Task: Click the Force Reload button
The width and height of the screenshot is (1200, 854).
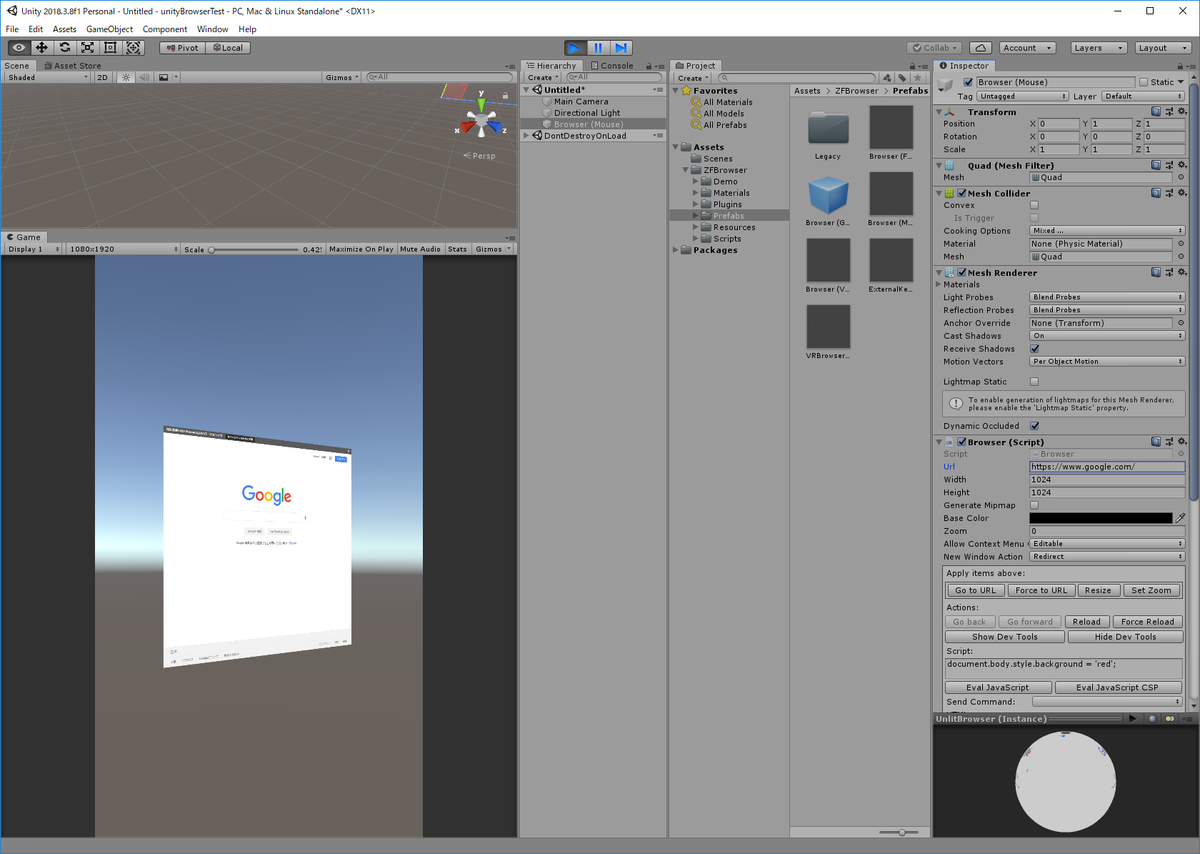Action: (x=1148, y=621)
